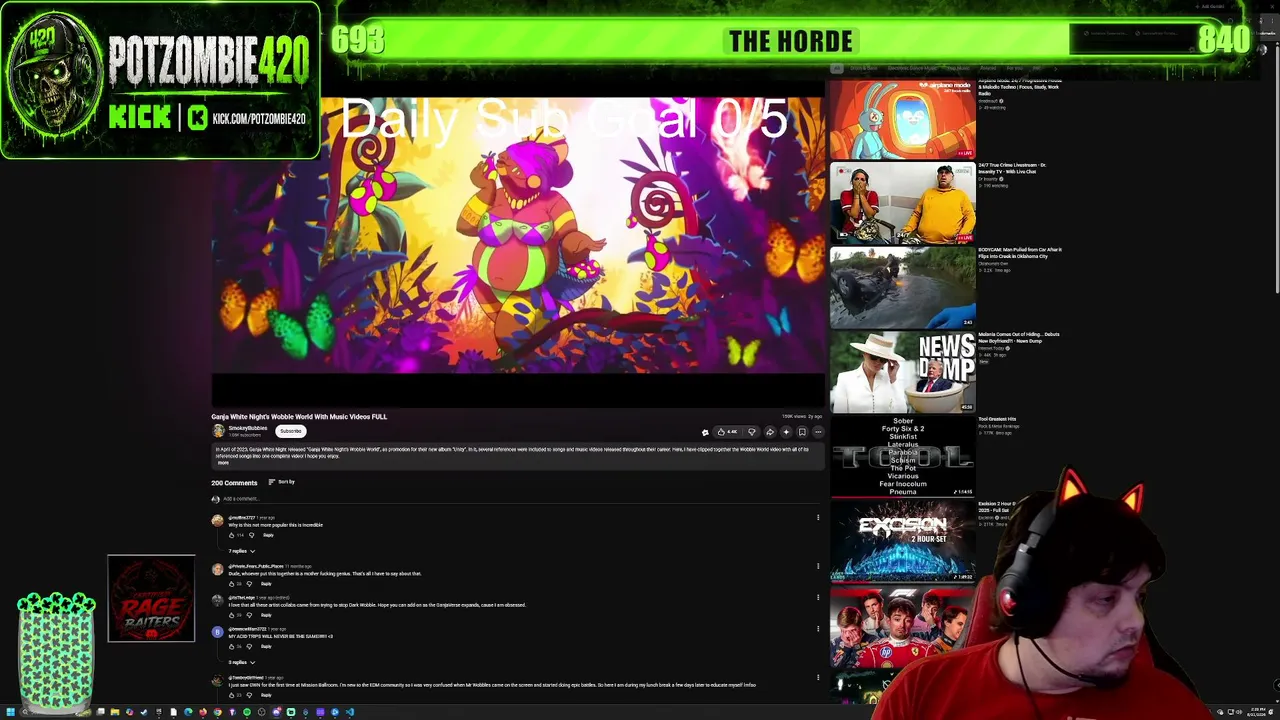Show more filter chips with right arrow
The width and height of the screenshot is (1280, 720).
[1056, 68]
